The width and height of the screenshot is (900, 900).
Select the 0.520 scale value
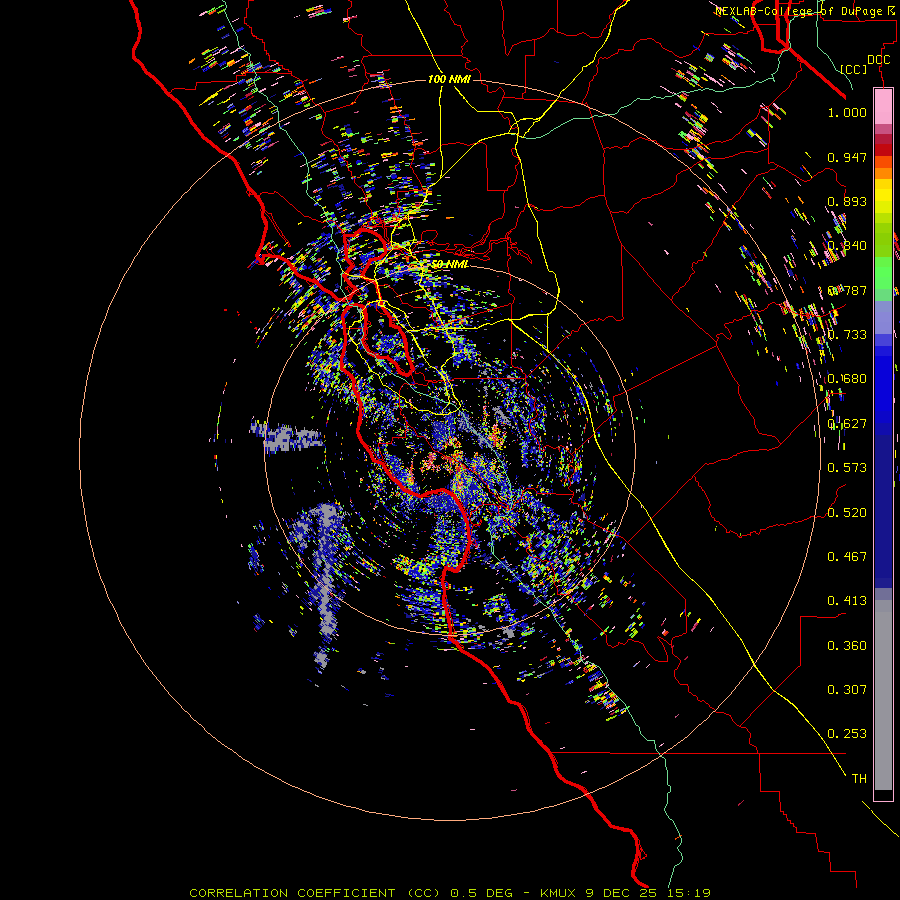pos(847,513)
